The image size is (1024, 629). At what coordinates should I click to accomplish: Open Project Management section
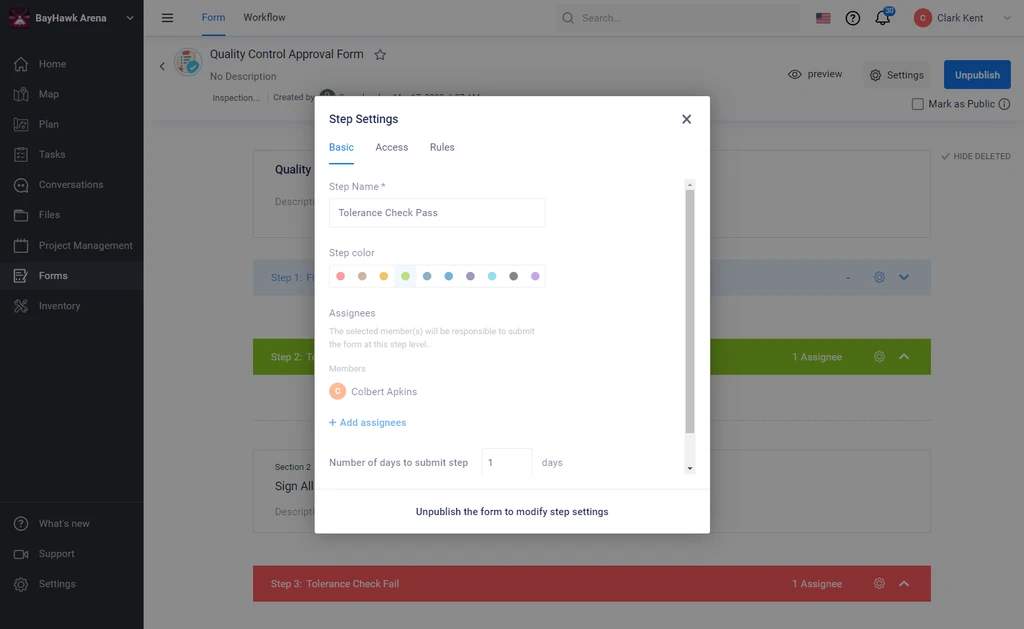point(72,246)
